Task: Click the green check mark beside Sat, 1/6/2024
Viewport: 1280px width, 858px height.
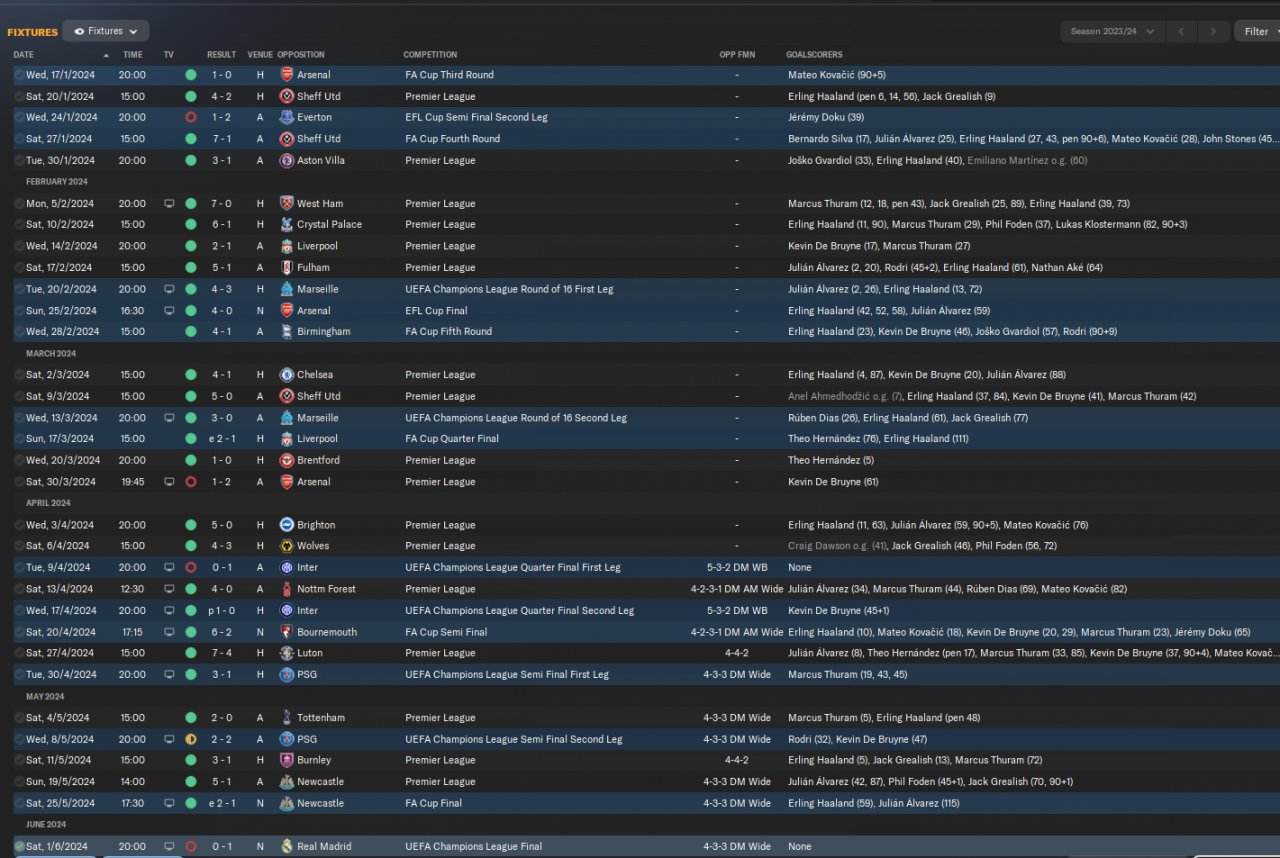Action: click(x=19, y=847)
